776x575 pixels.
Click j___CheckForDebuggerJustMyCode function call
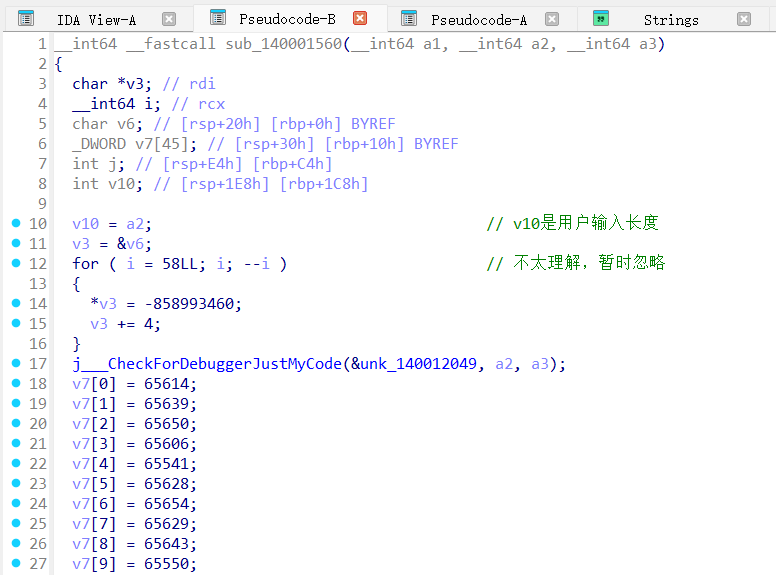207,364
